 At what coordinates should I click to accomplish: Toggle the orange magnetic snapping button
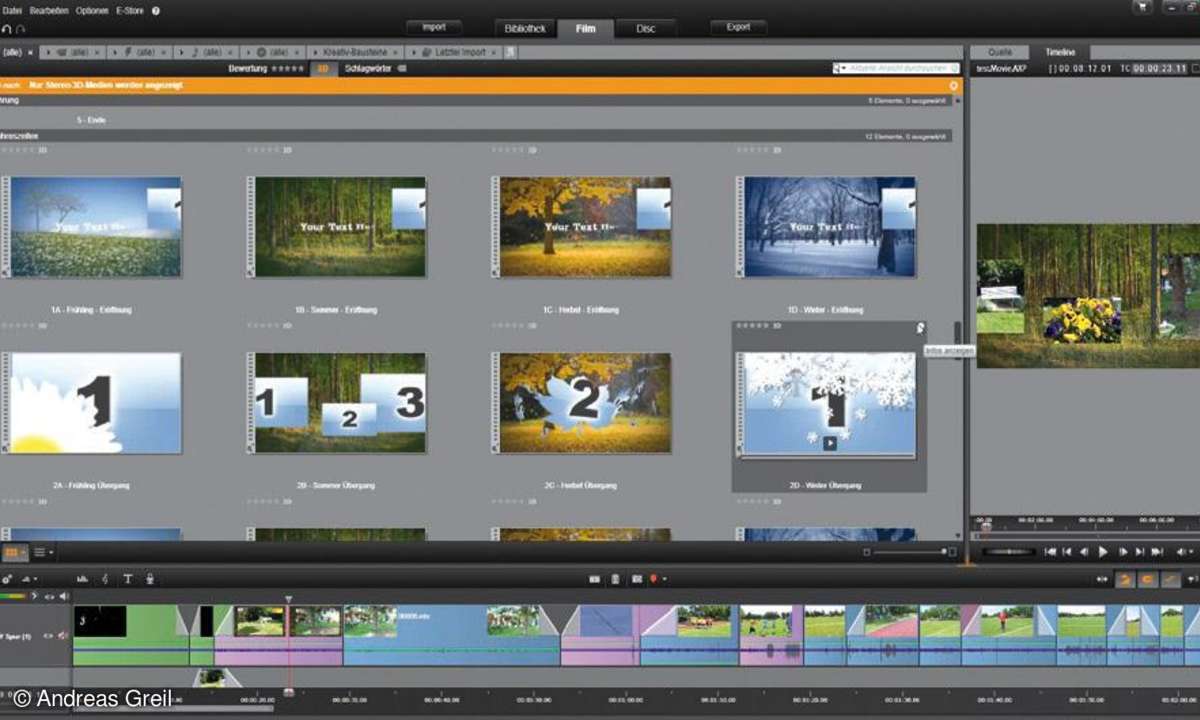coord(1125,578)
